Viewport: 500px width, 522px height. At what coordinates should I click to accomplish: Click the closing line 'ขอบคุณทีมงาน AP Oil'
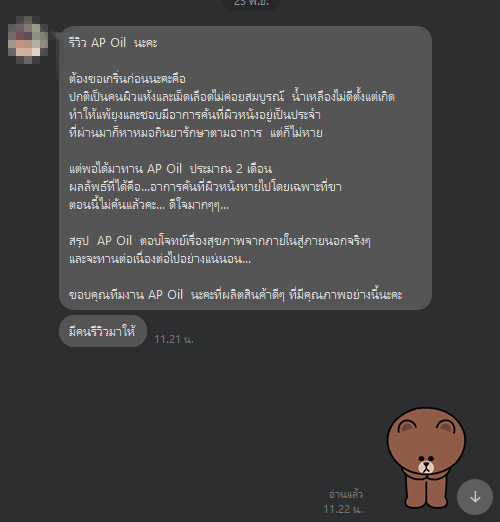[235, 295]
